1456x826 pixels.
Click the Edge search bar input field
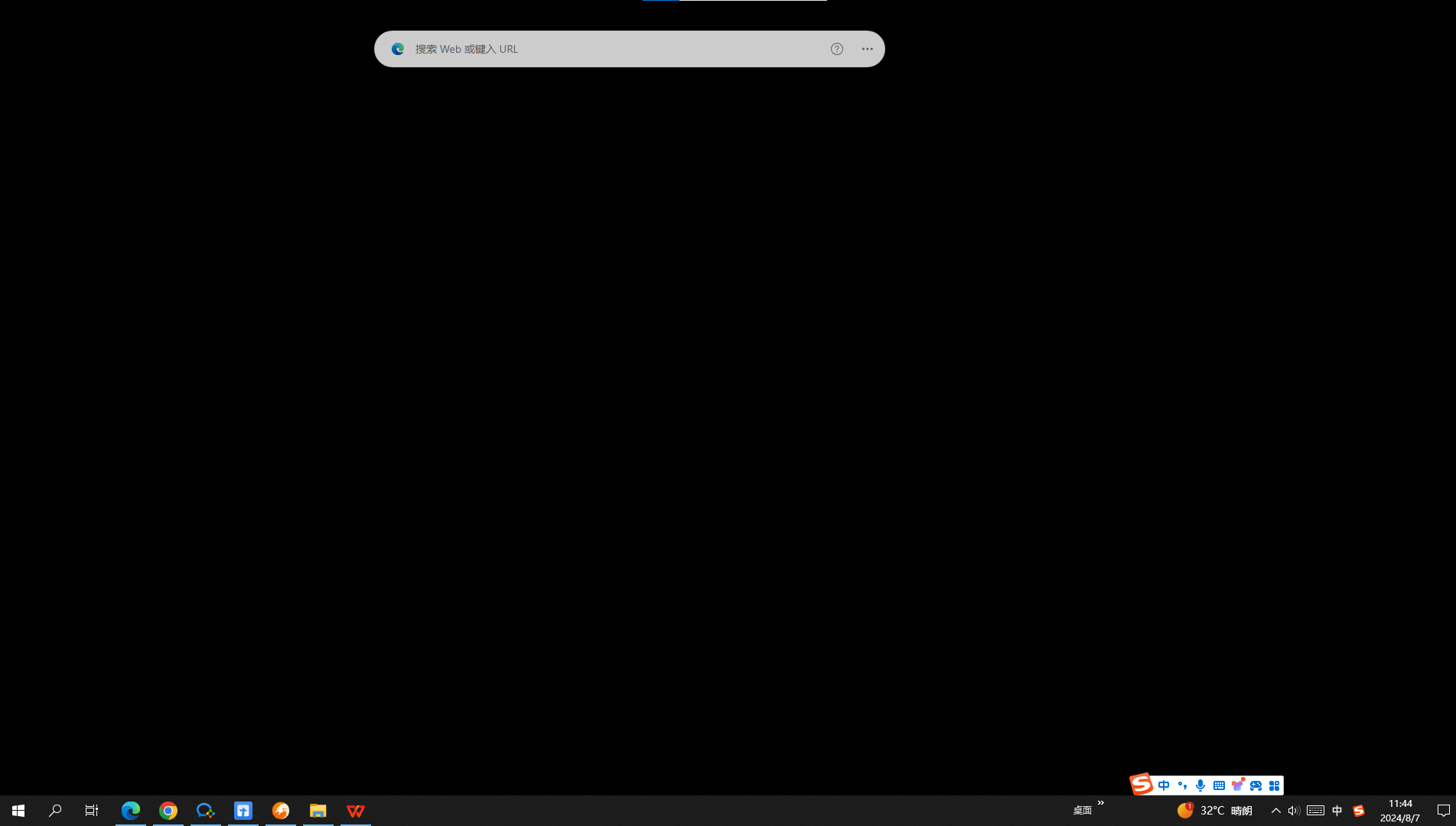click(612, 49)
